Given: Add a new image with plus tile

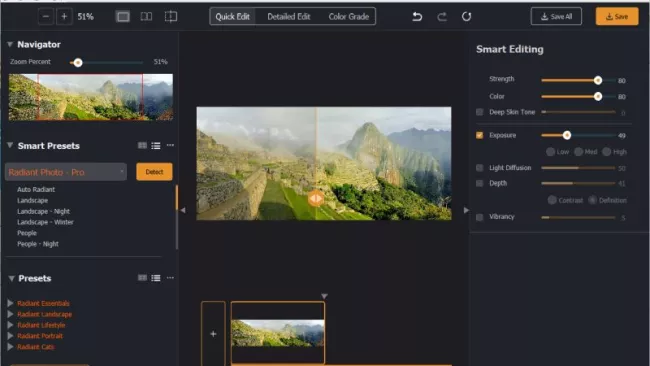Looking at the screenshot, I should click(x=213, y=334).
